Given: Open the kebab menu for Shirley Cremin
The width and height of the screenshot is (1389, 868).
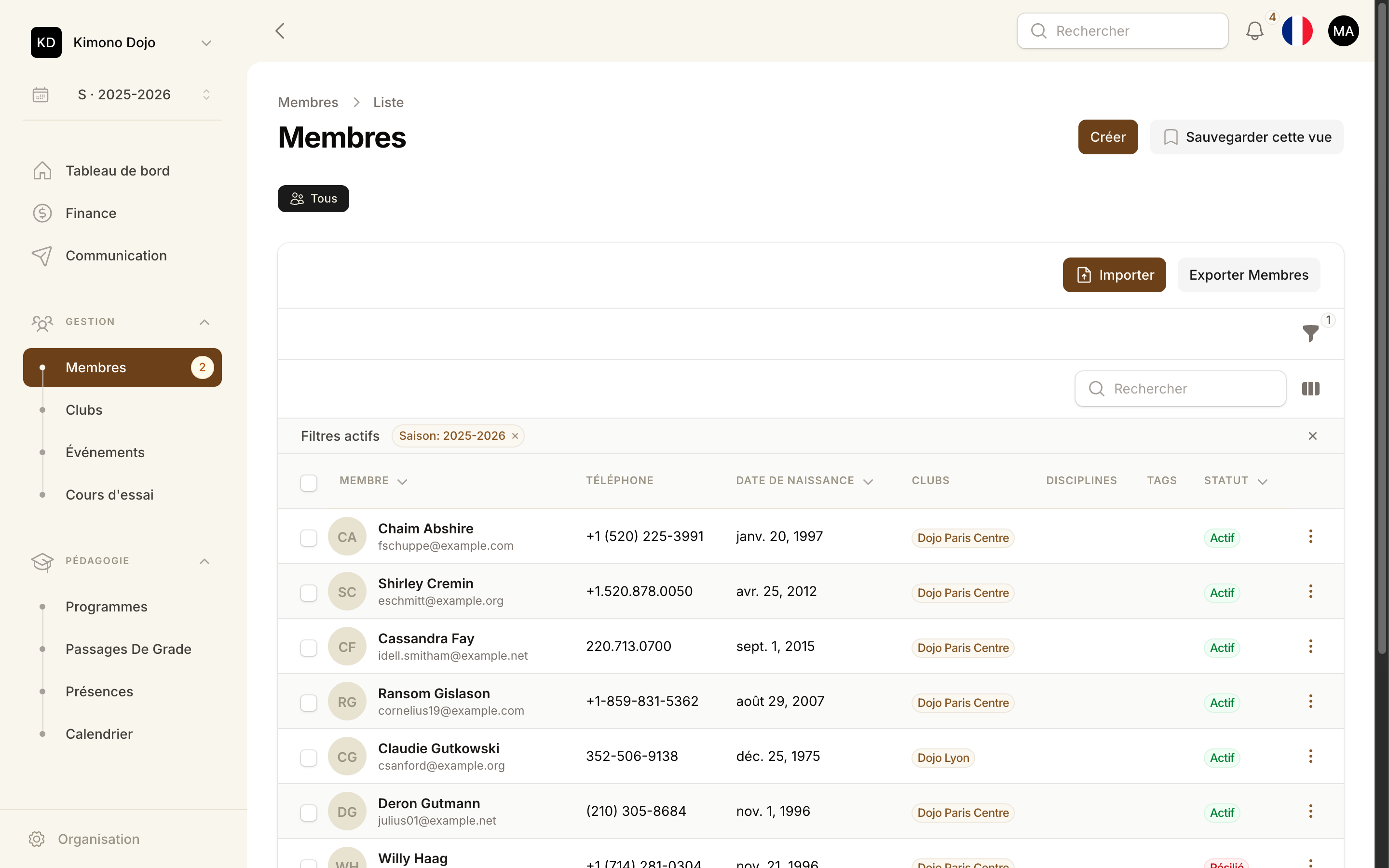Looking at the screenshot, I should click(x=1310, y=591).
